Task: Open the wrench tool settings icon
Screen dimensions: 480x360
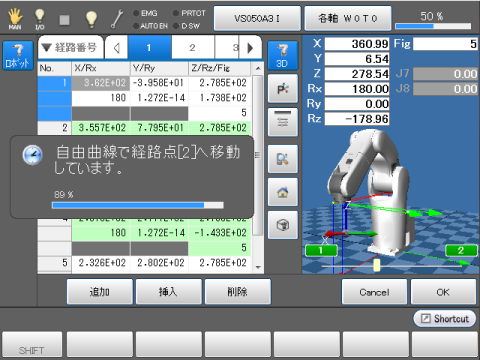Action: [117, 19]
